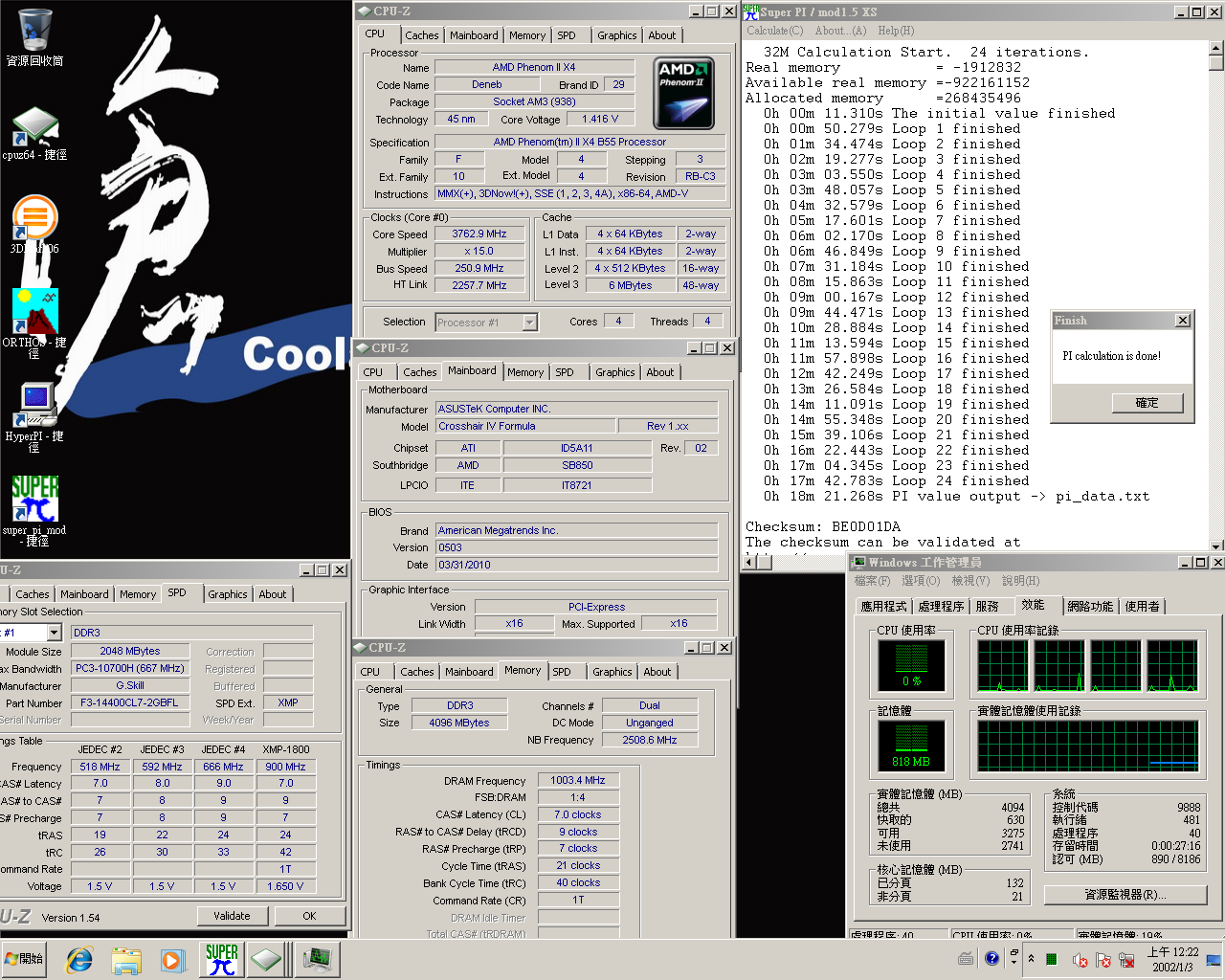Click the disconnected network tray icon
The height and width of the screenshot is (980, 1225).
click(1126, 960)
